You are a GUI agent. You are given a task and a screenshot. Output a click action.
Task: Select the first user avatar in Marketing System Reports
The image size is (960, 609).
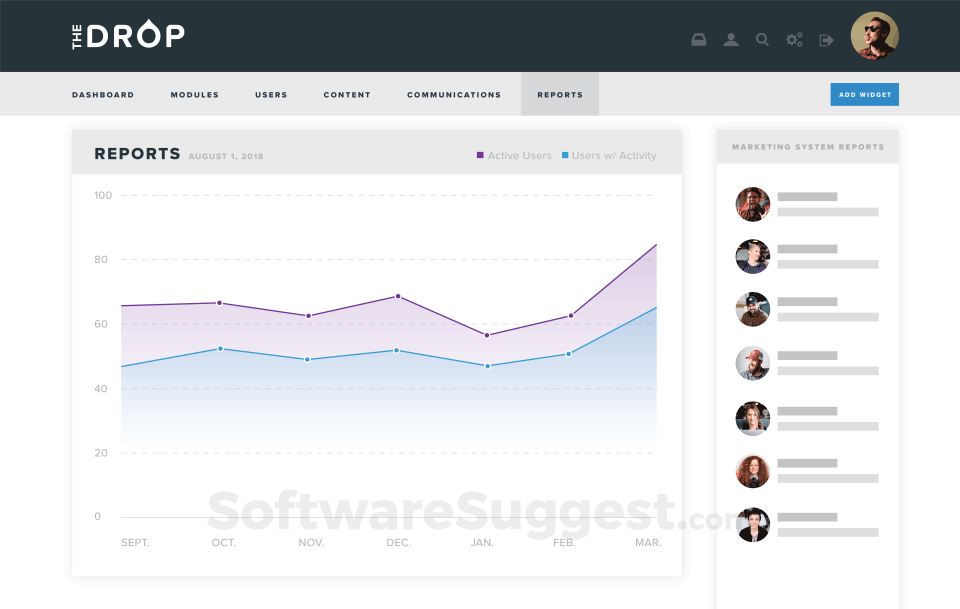pyautogui.click(x=752, y=204)
